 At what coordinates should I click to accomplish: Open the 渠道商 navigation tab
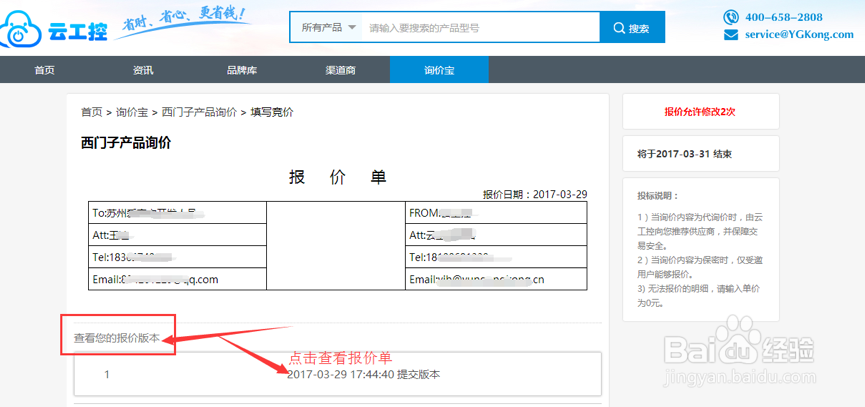click(x=340, y=70)
